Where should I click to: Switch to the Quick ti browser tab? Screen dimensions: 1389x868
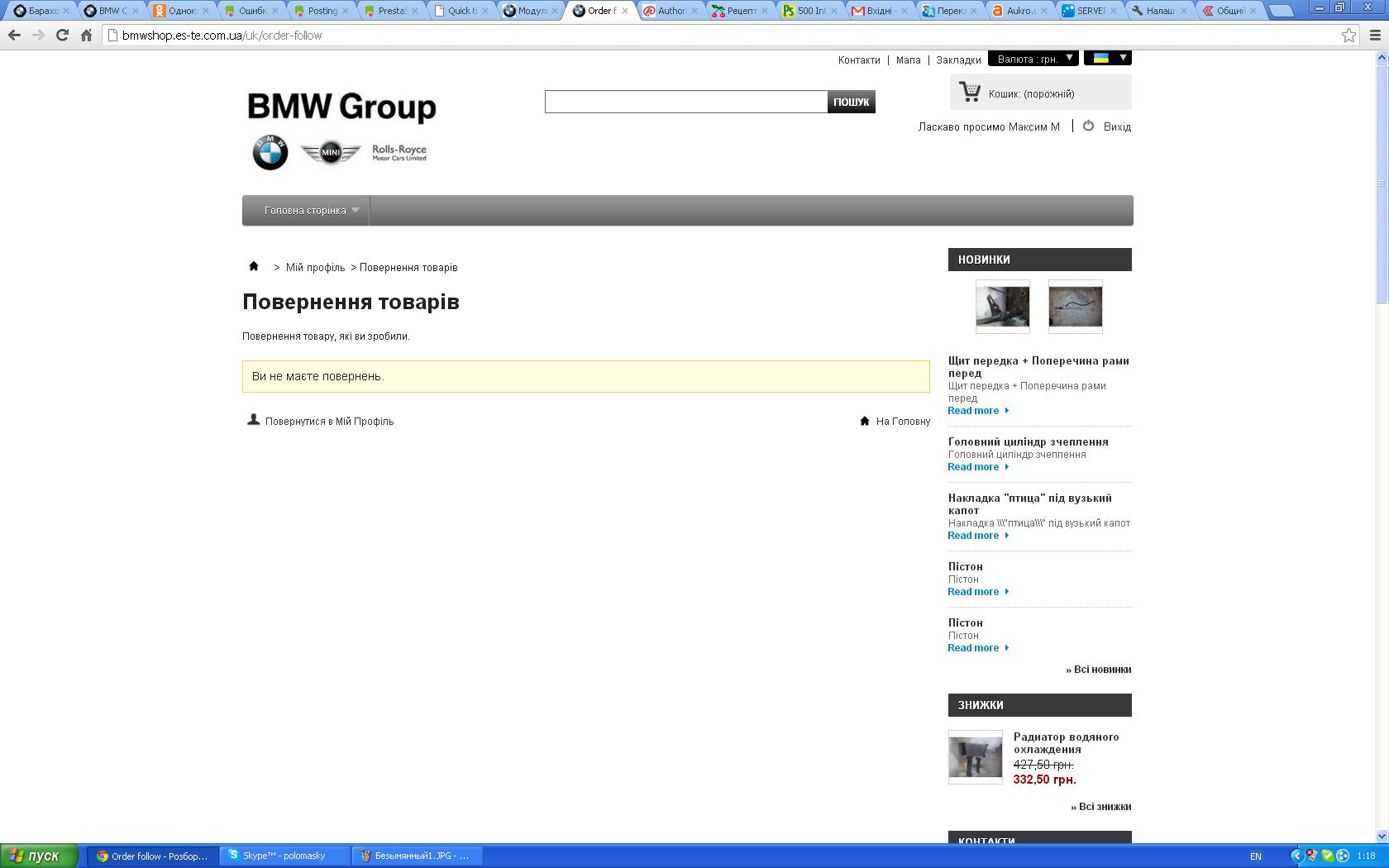pos(461,11)
